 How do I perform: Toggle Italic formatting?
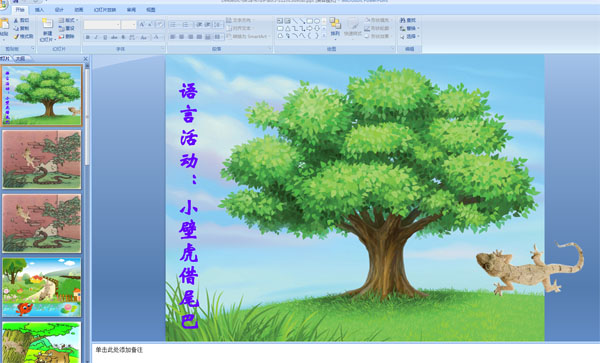(x=96, y=37)
